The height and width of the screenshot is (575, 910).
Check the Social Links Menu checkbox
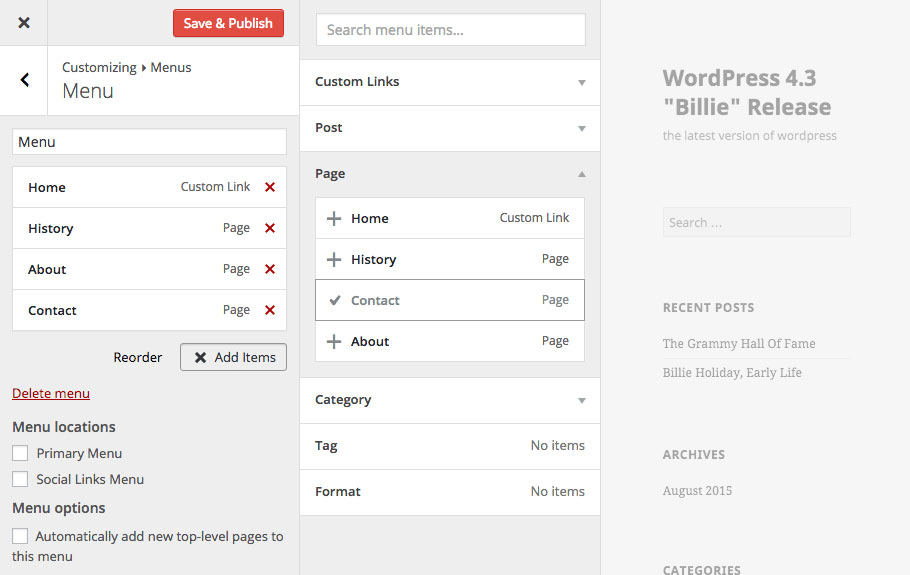(x=20, y=479)
